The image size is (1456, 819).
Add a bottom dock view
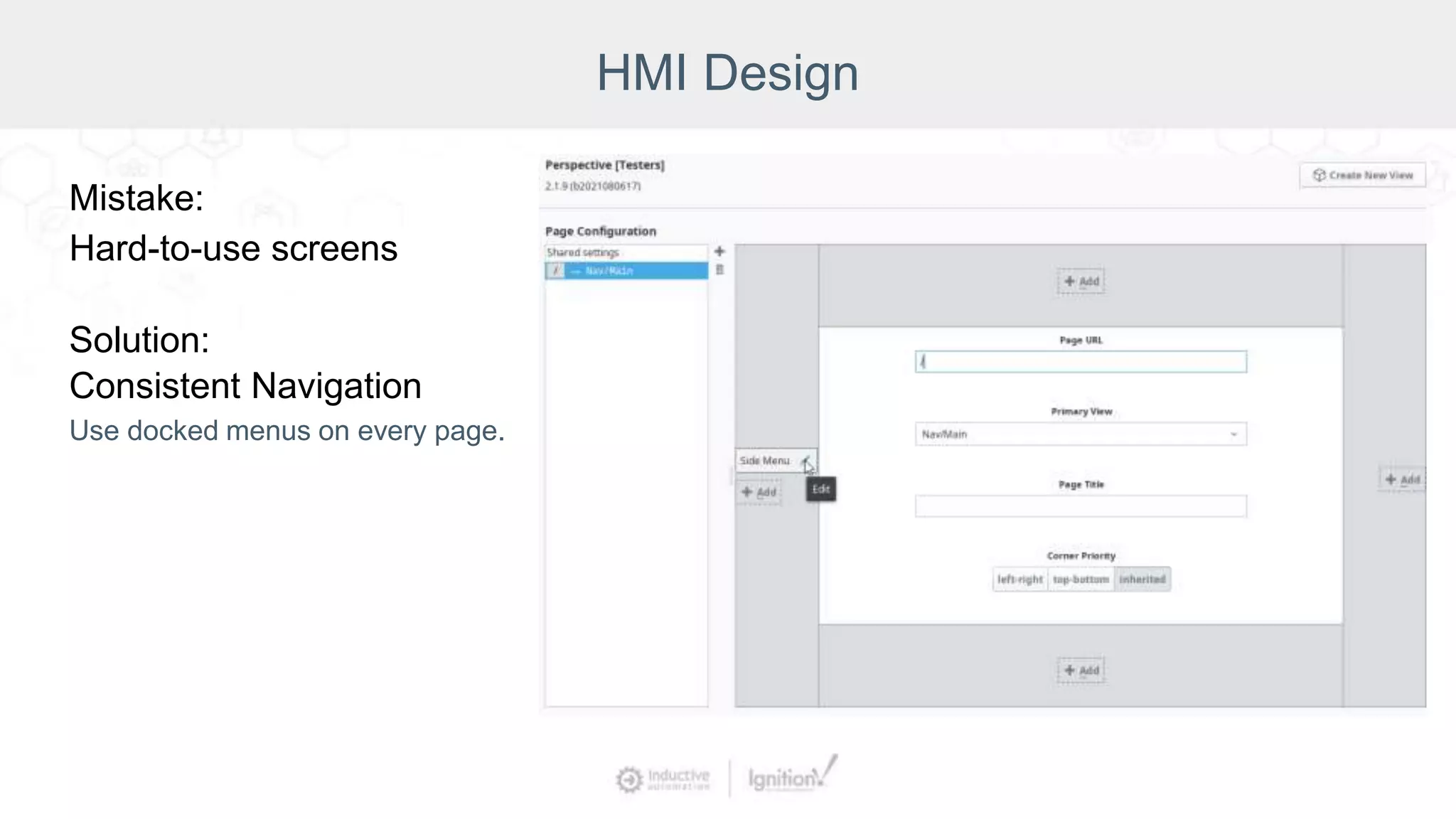point(1081,670)
